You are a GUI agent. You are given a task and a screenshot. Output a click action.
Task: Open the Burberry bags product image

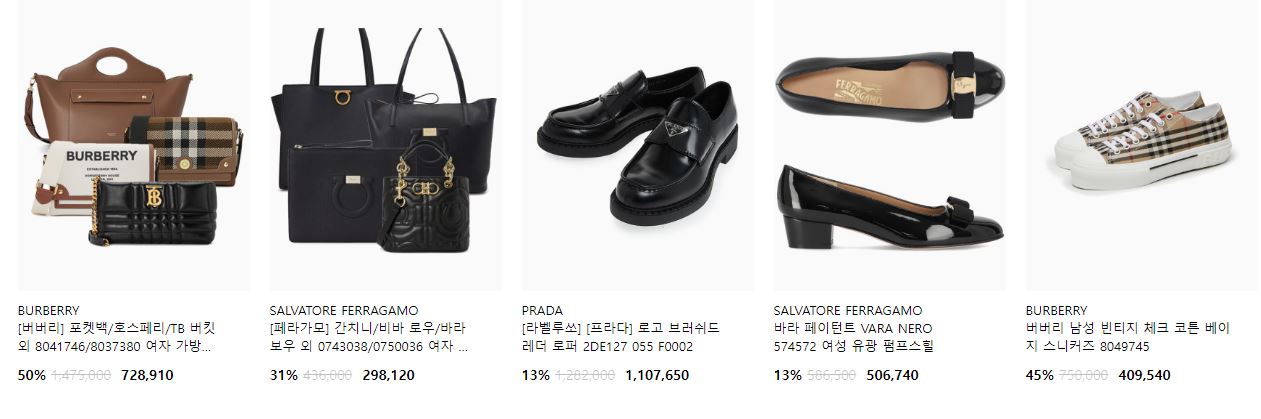(x=134, y=146)
